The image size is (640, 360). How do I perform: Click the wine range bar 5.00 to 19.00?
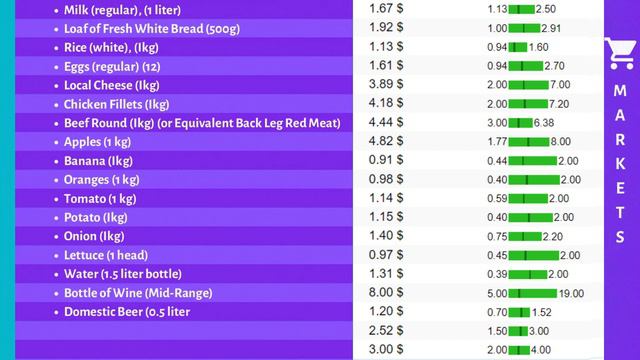click(x=533, y=293)
